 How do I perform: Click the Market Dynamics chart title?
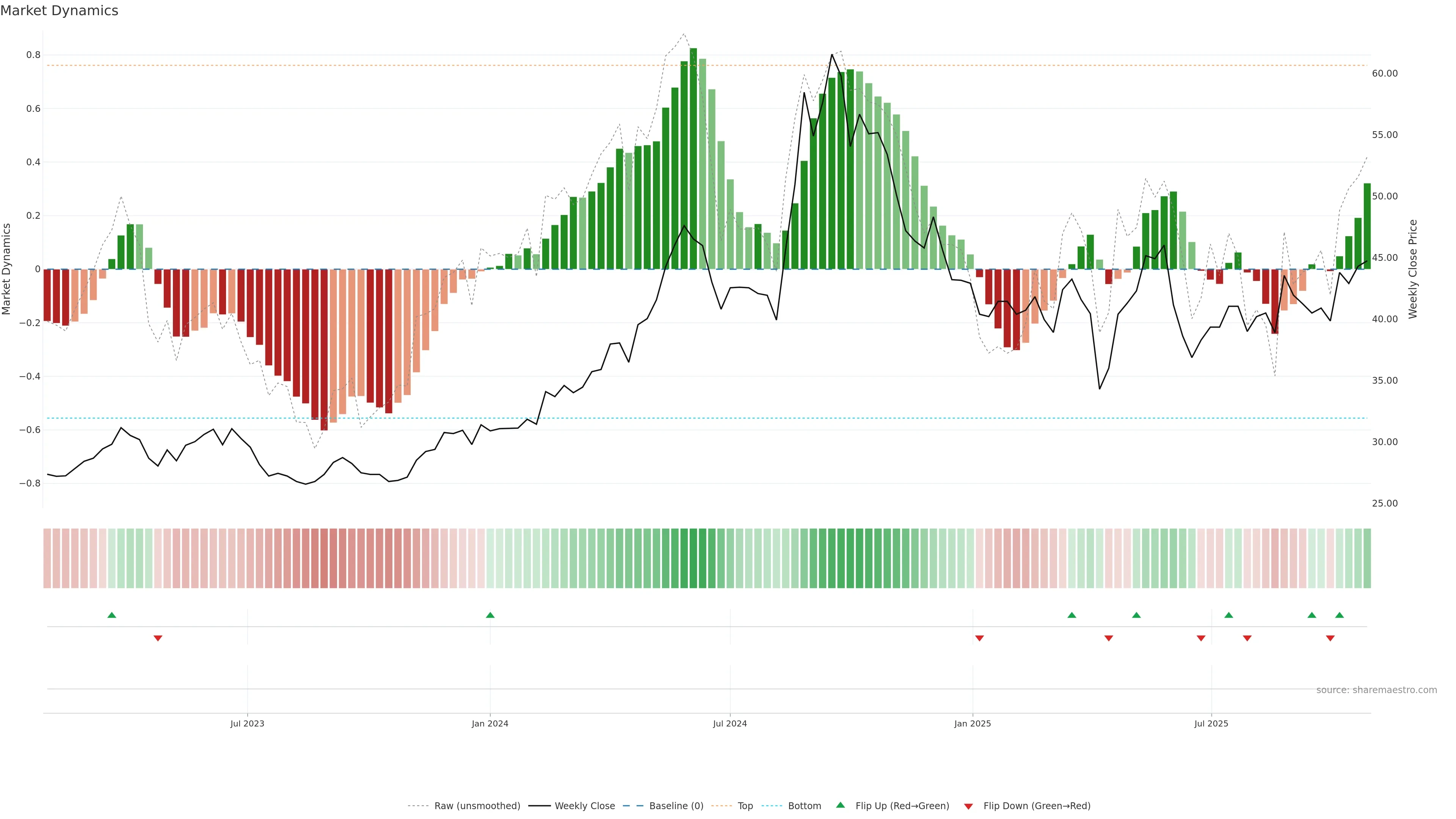[60, 11]
